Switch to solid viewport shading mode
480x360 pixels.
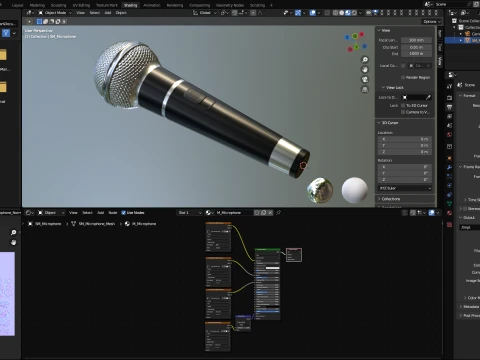pos(342,13)
